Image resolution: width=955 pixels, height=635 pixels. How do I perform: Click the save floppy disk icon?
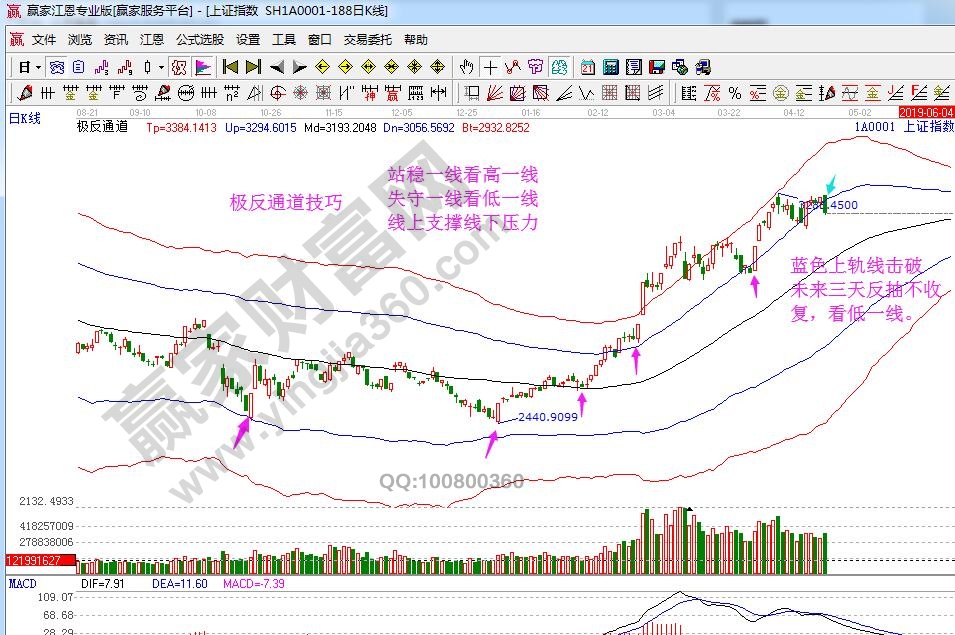656,68
